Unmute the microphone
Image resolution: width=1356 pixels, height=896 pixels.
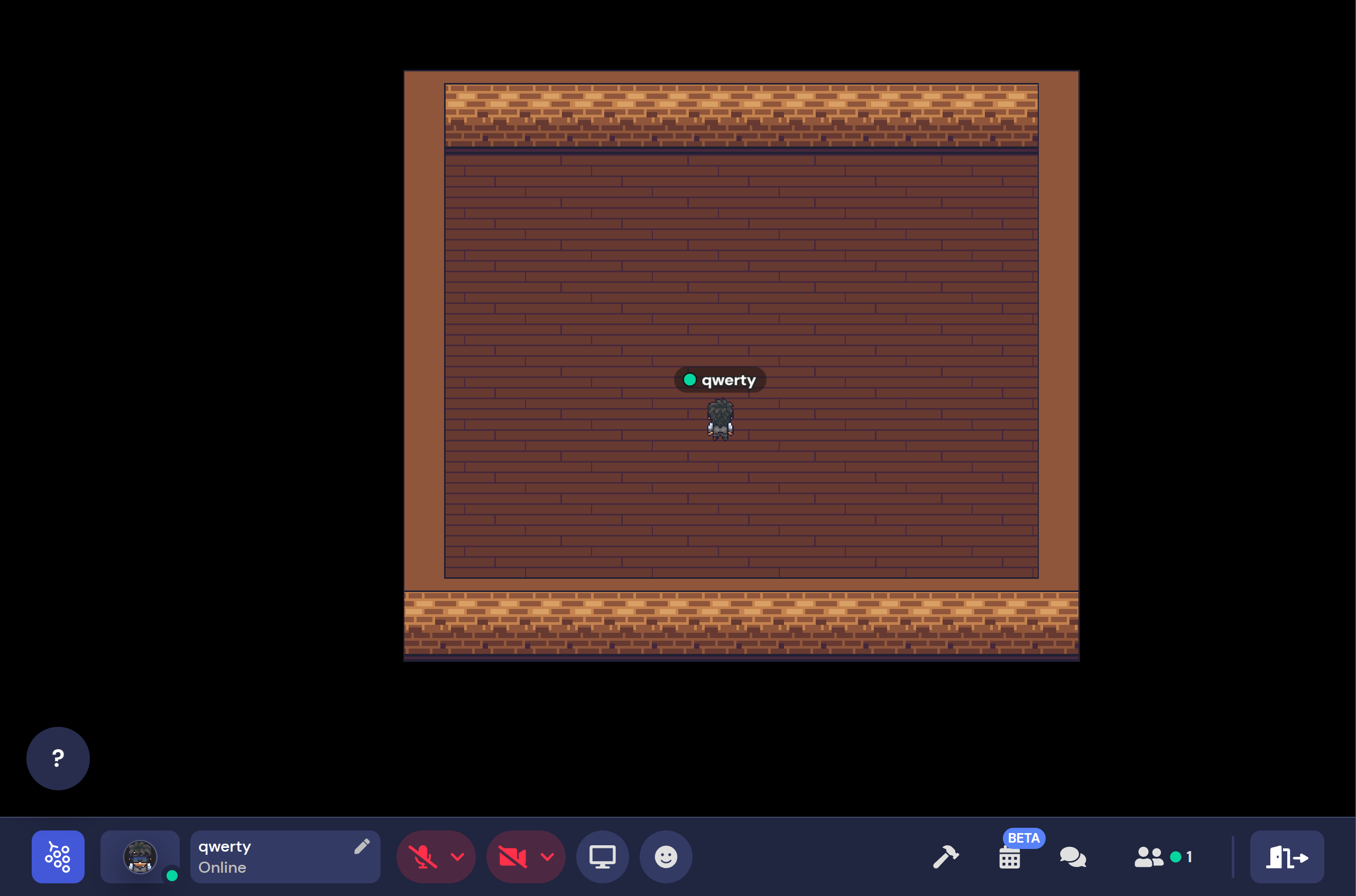pos(422,856)
